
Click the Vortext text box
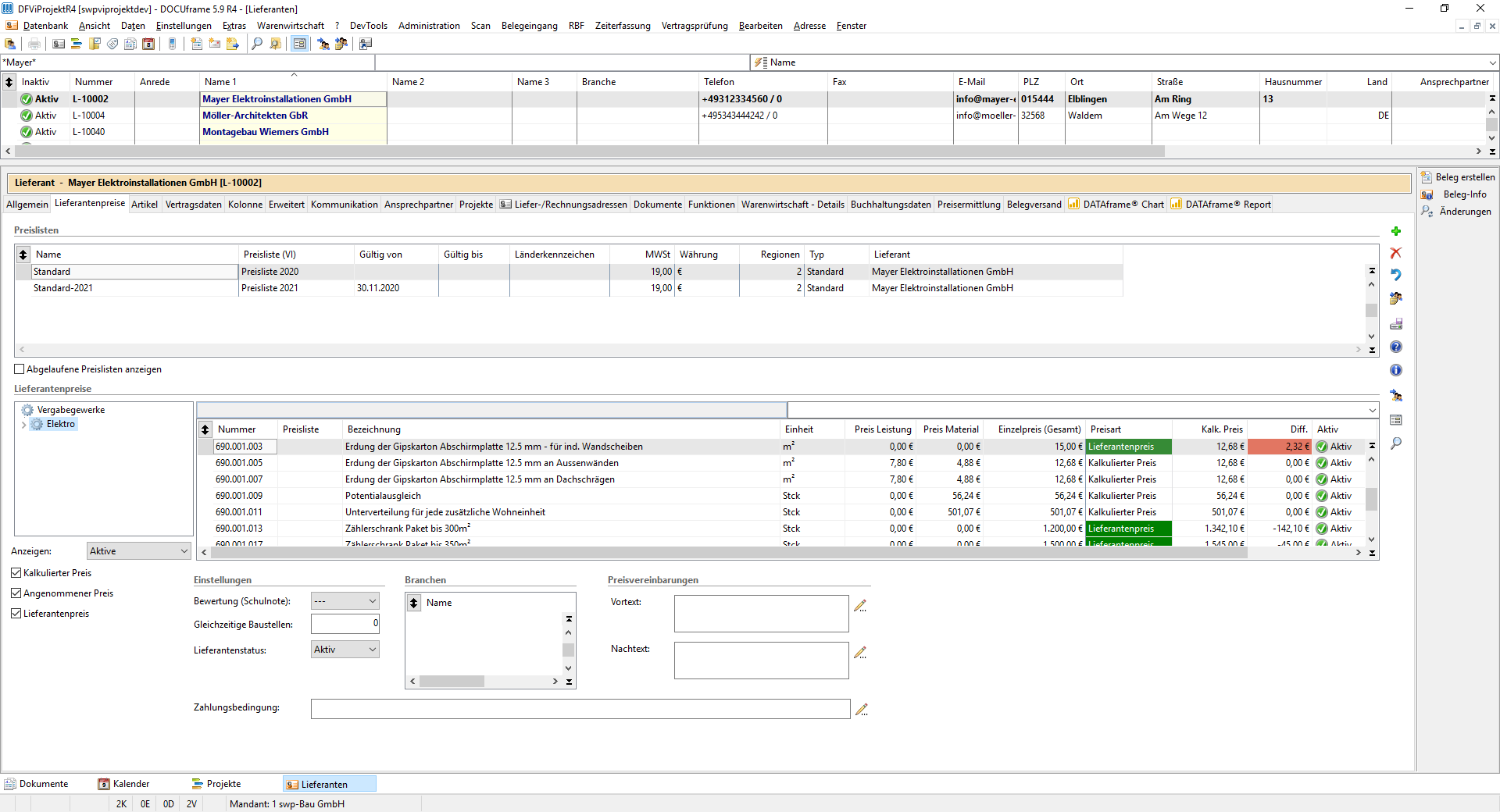click(762, 614)
